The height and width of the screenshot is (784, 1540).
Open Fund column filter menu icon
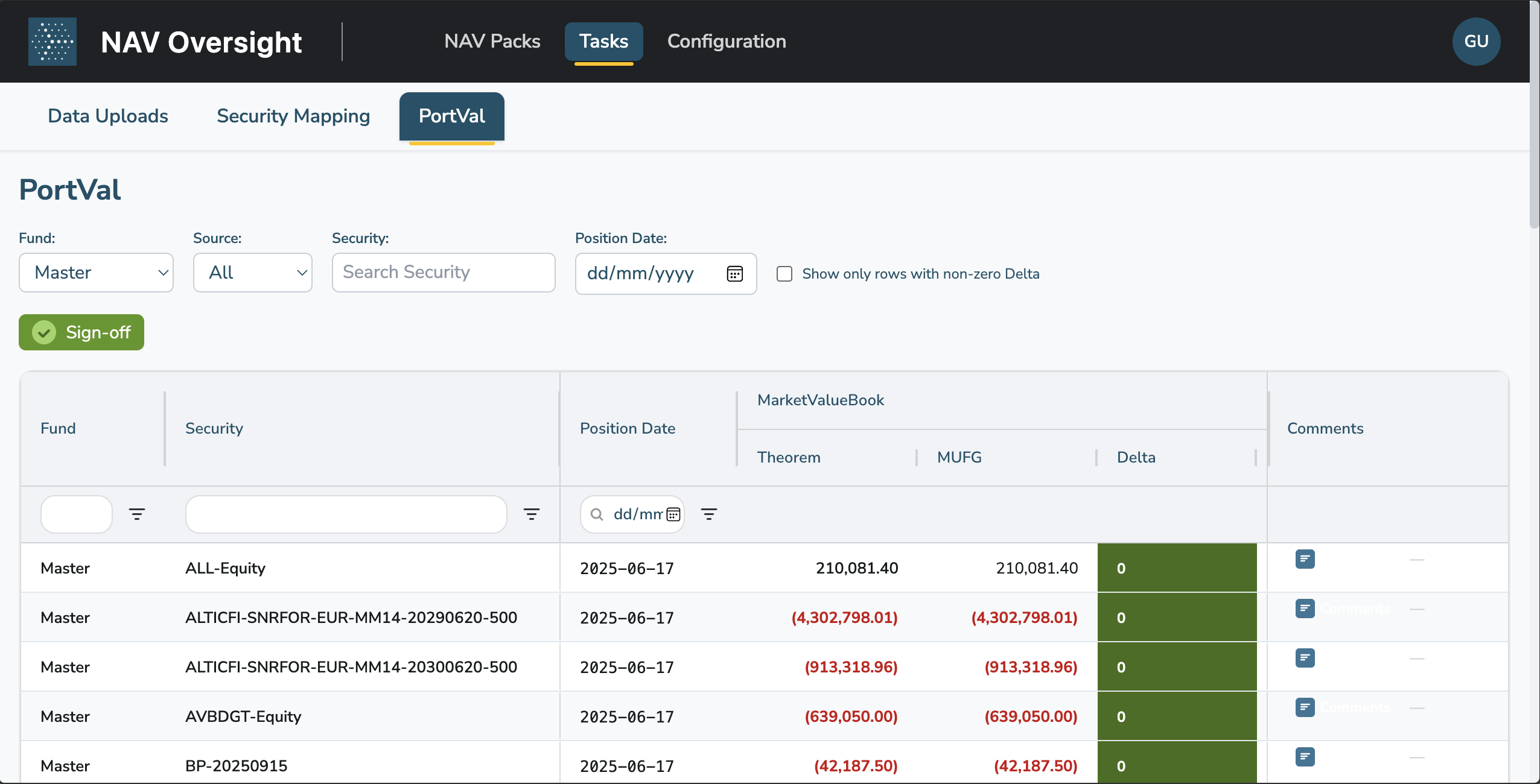pos(137,514)
